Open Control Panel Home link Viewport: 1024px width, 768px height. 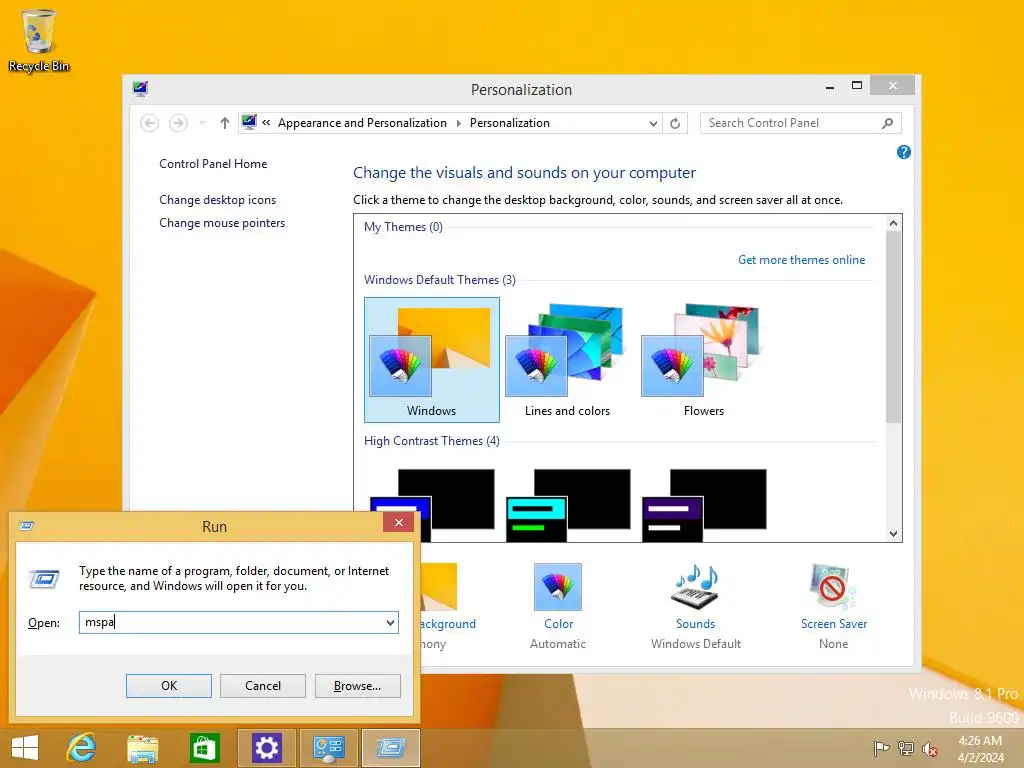[x=213, y=164]
